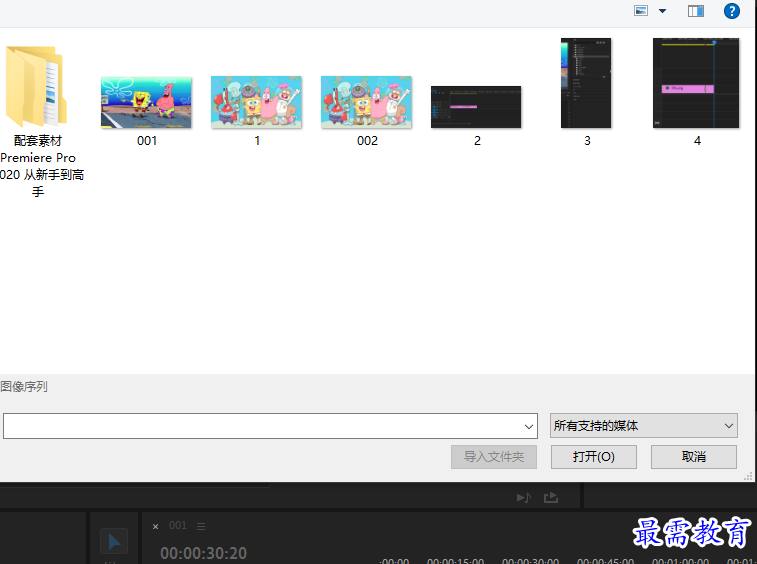
Task: Click the 00:00:15:00 ruler mark
Action: click(455, 561)
